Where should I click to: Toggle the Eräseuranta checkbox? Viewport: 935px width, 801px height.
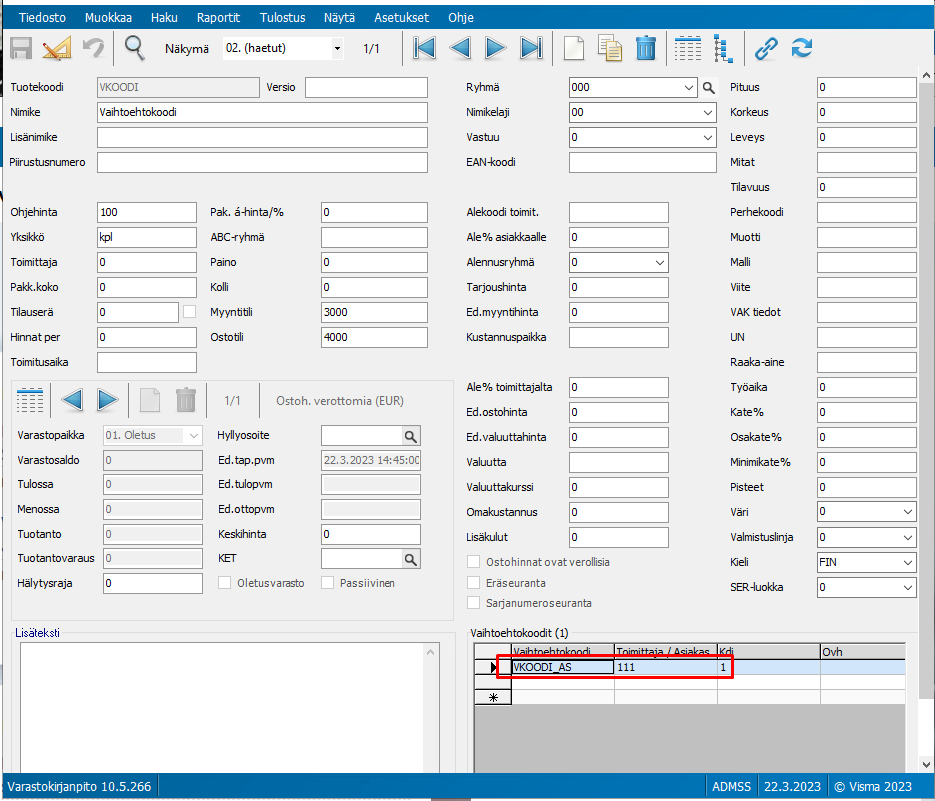[475, 582]
